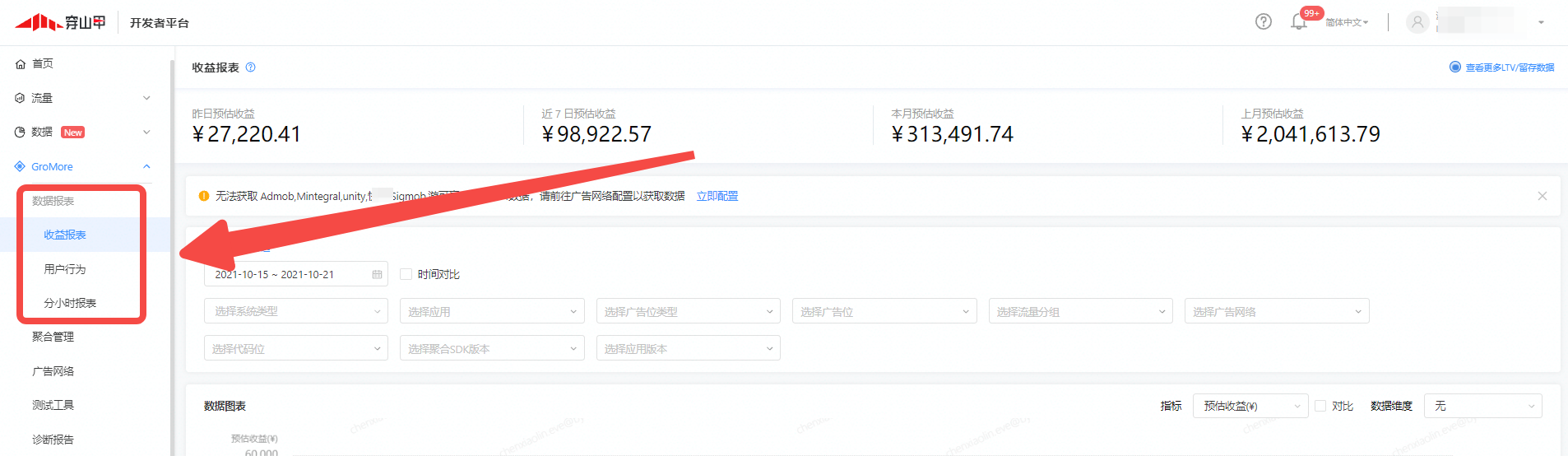
Task: Open the notifications bell icon
Action: pos(1299,22)
